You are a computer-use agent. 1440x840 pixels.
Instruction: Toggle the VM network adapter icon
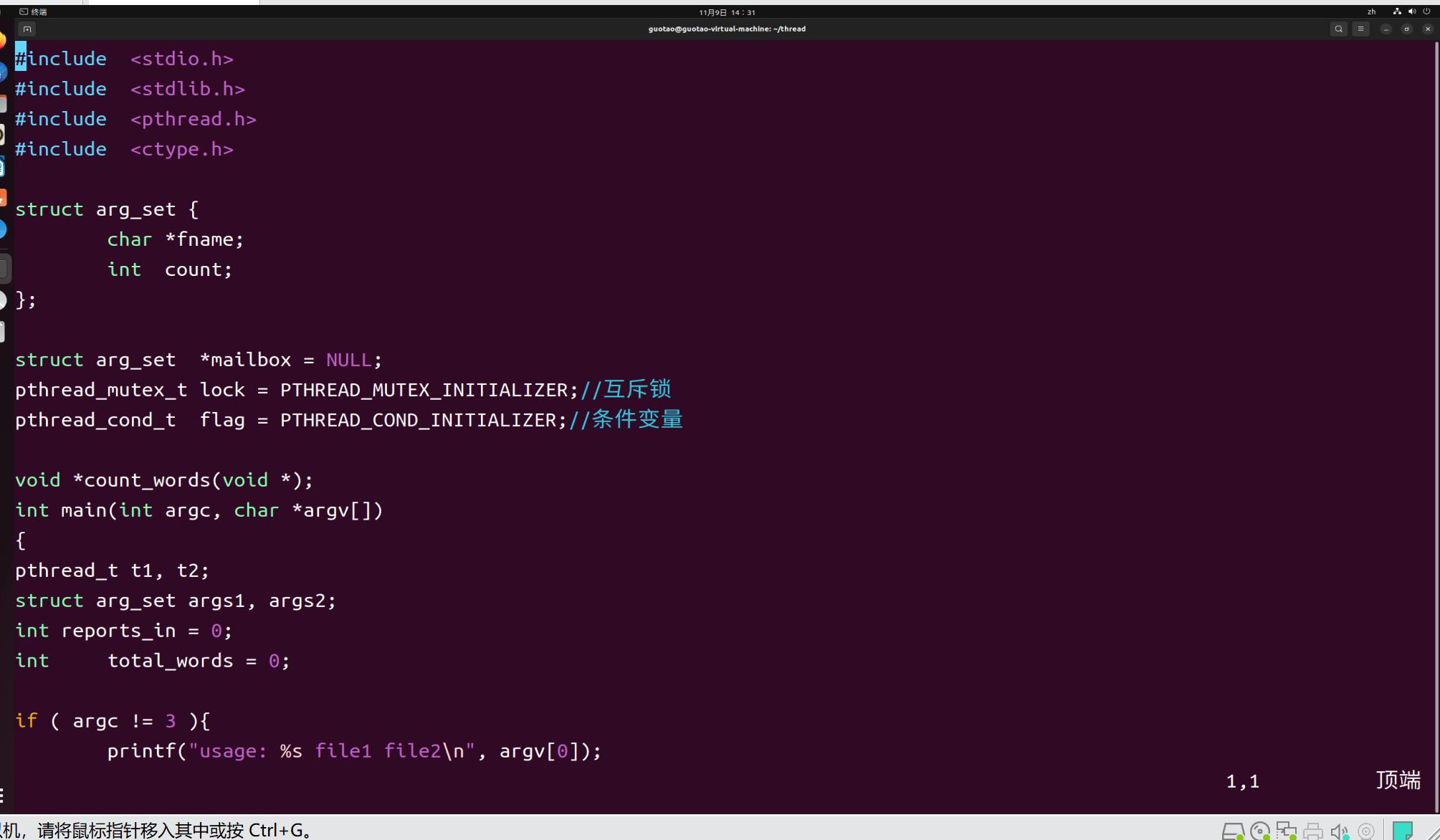point(1287,831)
